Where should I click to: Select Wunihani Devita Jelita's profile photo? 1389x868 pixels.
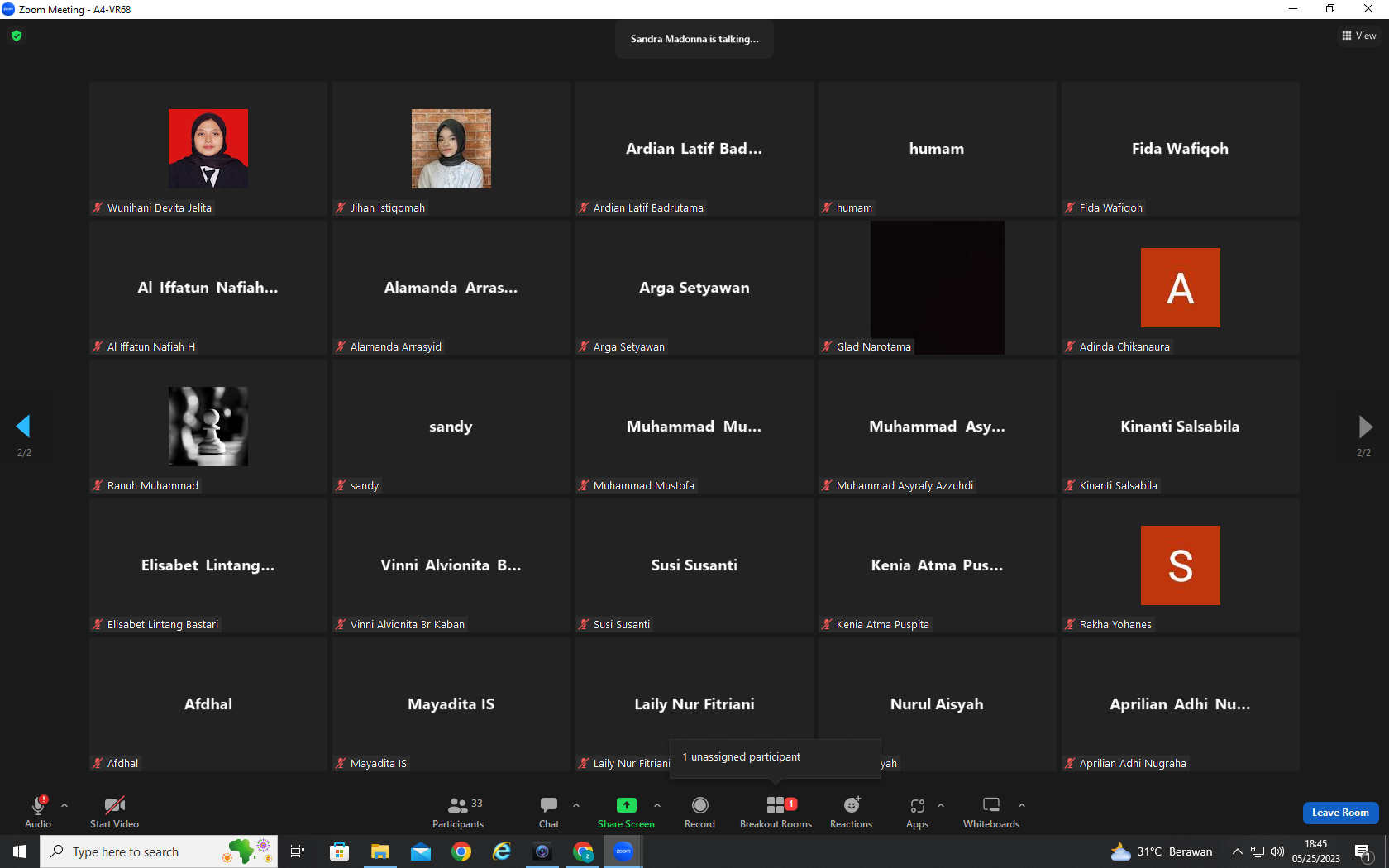click(x=208, y=149)
